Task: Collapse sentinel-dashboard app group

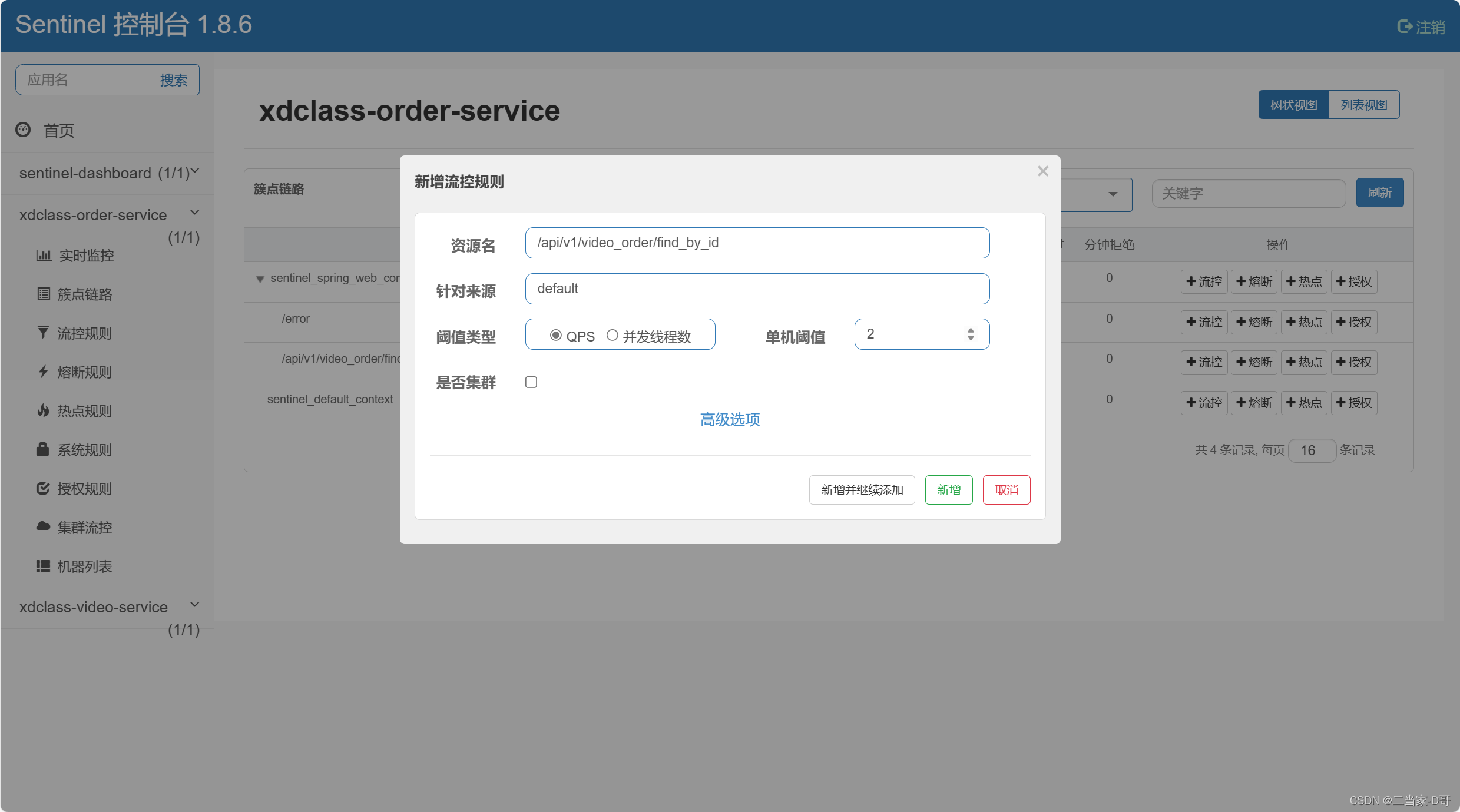Action: [195, 171]
